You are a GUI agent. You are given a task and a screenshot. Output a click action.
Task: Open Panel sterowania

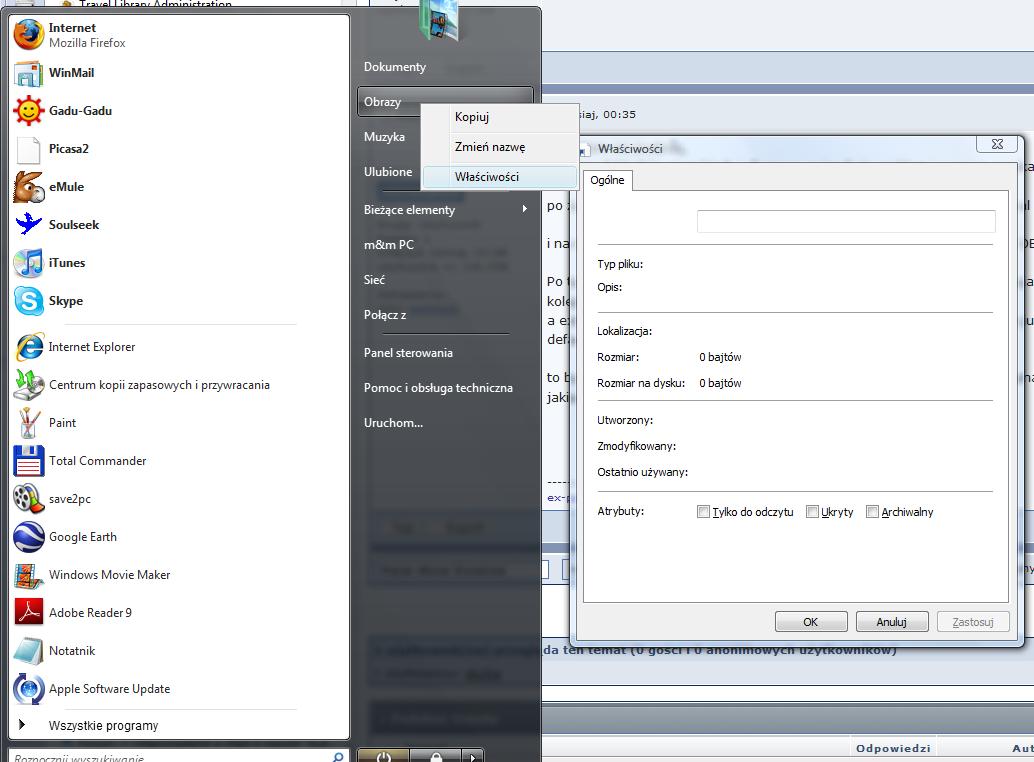point(408,353)
